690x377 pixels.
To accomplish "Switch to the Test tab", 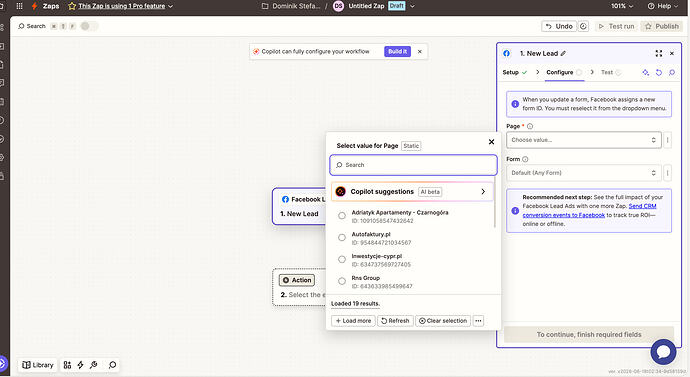I will (x=611, y=72).
